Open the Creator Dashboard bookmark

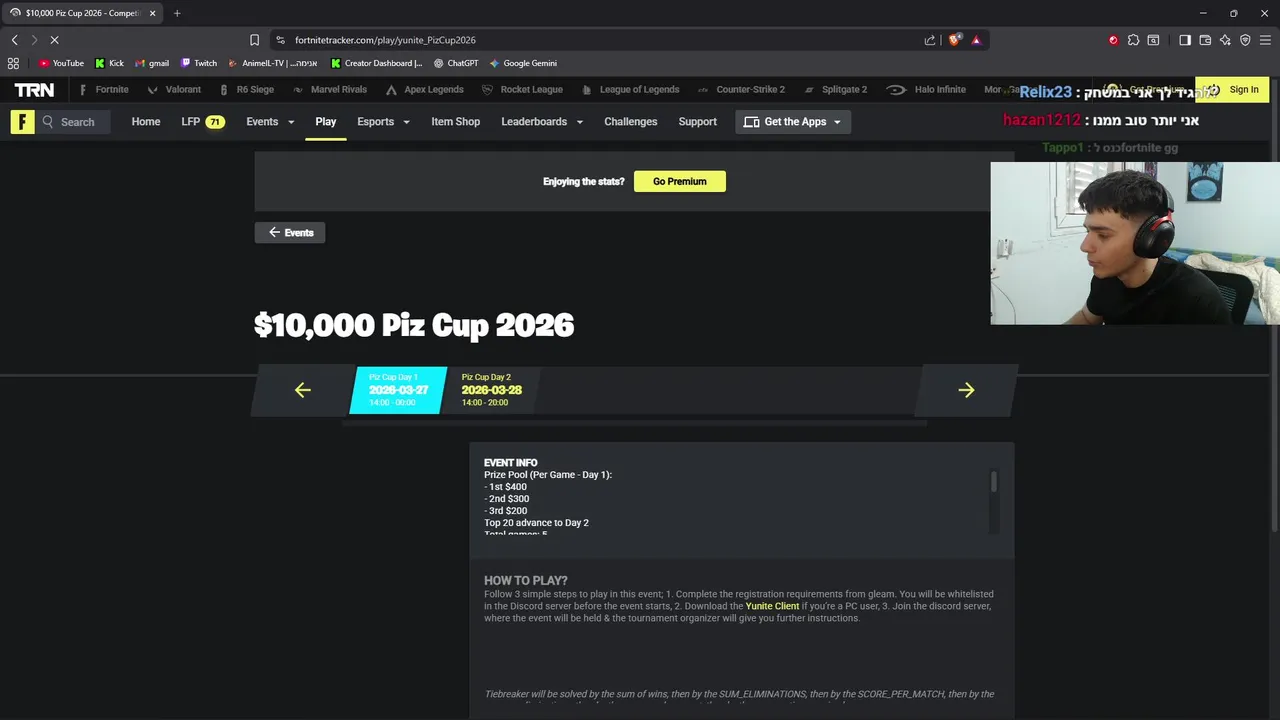377,63
